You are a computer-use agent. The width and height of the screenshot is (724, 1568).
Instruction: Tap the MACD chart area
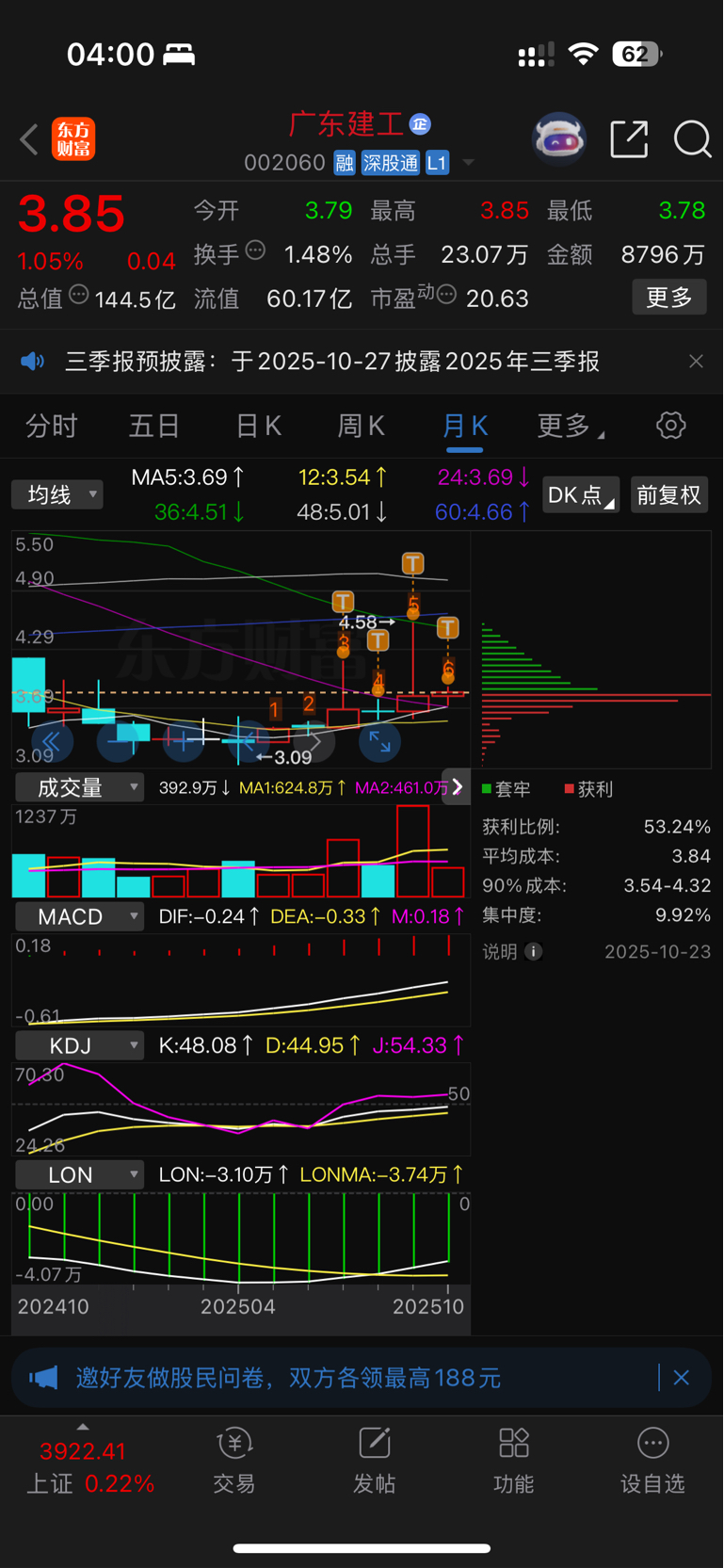coord(241,980)
